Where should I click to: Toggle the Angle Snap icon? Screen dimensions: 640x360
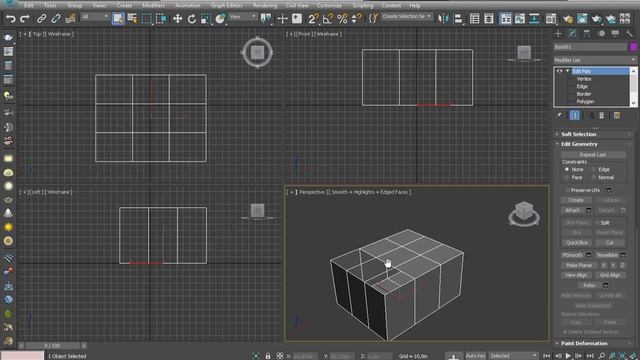point(328,19)
